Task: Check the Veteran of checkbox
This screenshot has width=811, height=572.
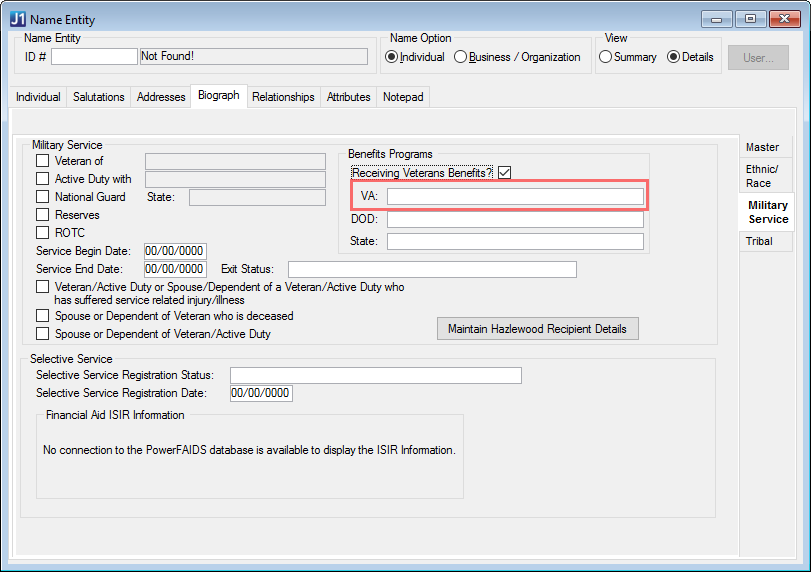Action: (x=42, y=161)
